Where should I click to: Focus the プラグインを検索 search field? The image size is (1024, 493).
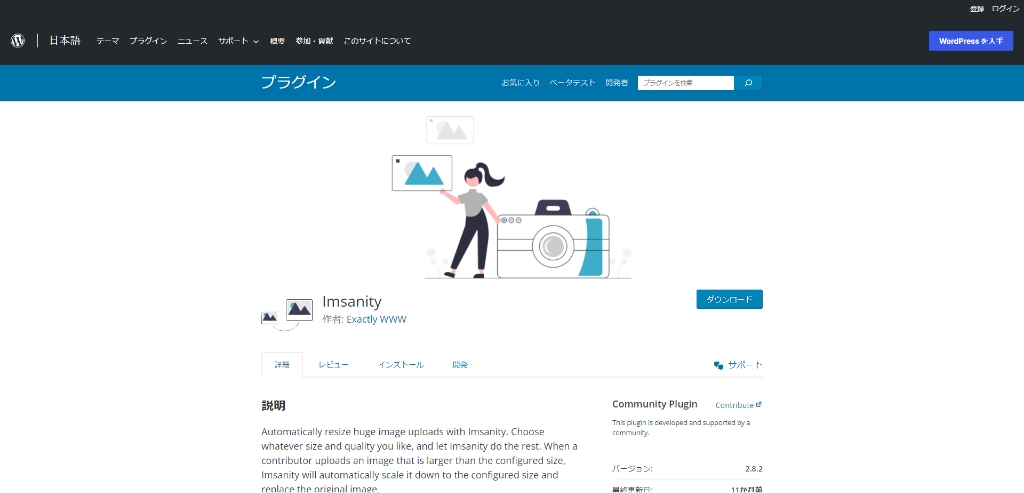(x=685, y=83)
